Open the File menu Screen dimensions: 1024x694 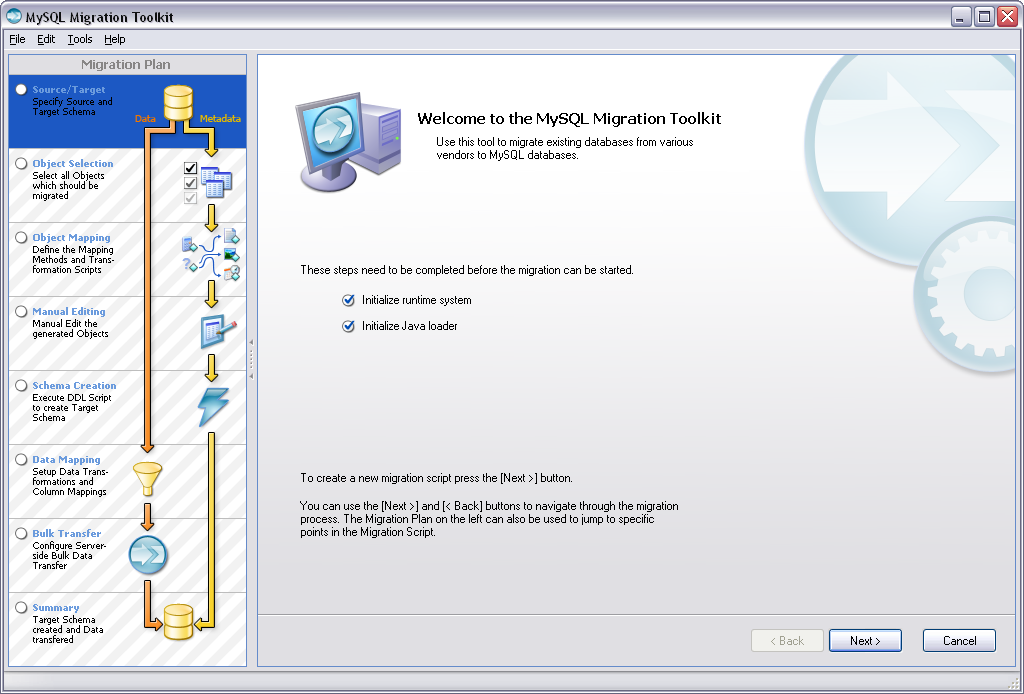(x=17, y=39)
